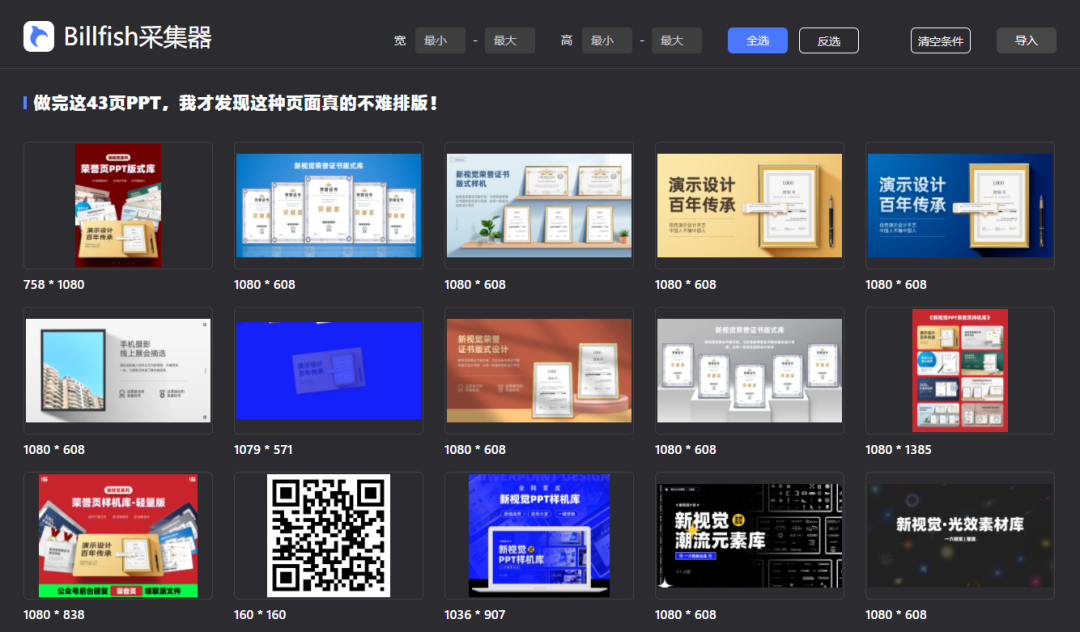The height and width of the screenshot is (632, 1080).
Task: Click the 758 * 1080 size label
Action: pyautogui.click(x=54, y=284)
